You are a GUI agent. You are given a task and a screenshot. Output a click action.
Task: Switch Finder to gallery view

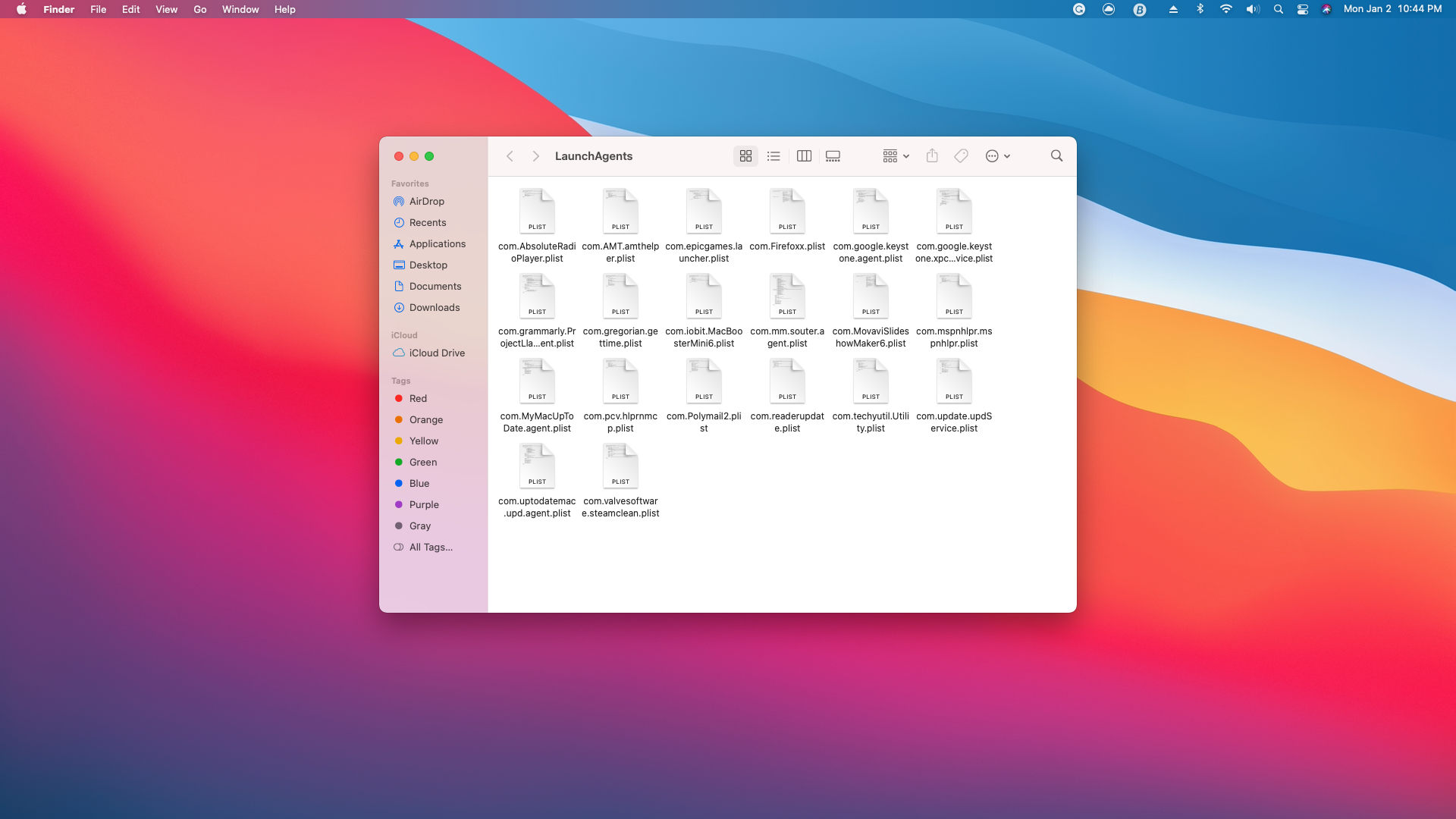pos(833,156)
